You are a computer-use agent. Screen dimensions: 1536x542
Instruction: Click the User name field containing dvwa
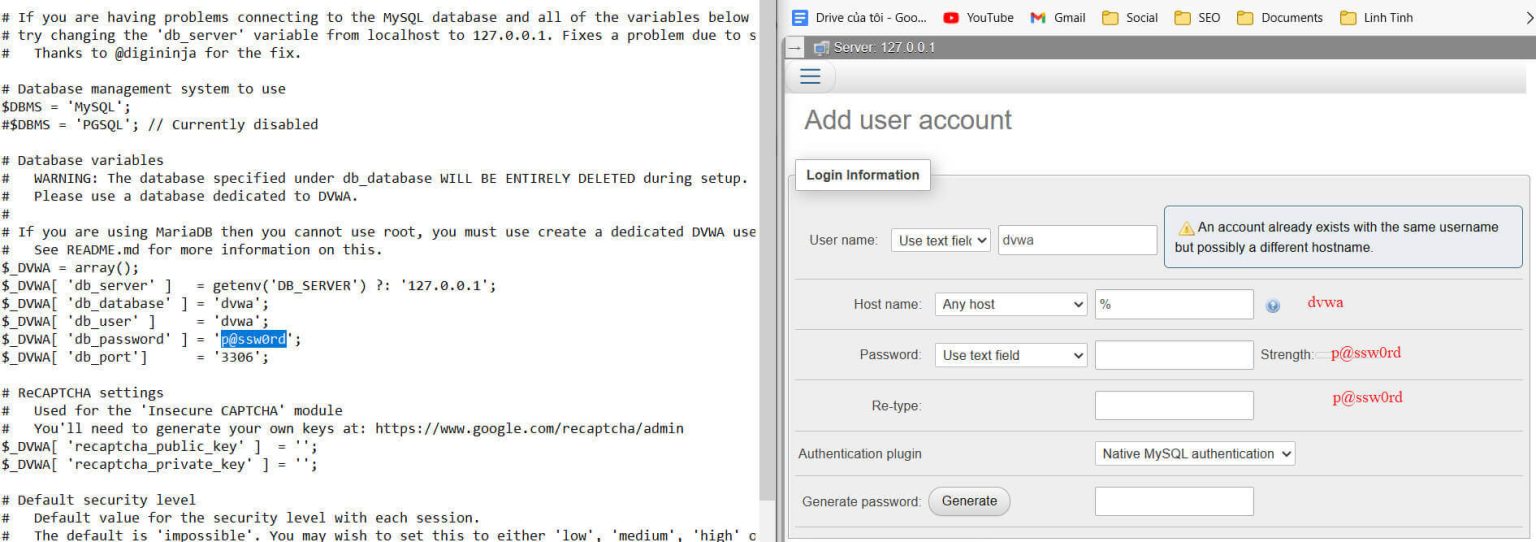click(1077, 240)
